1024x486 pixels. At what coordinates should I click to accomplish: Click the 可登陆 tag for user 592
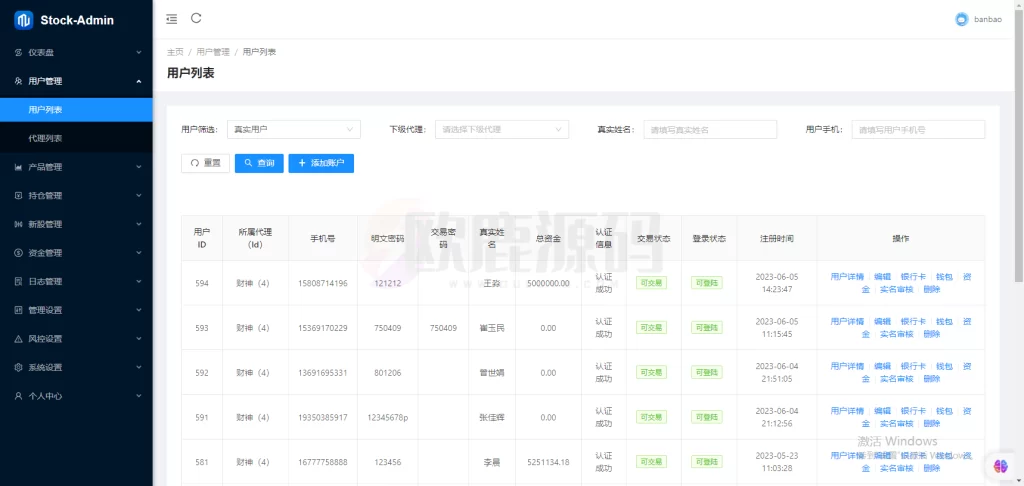point(707,372)
